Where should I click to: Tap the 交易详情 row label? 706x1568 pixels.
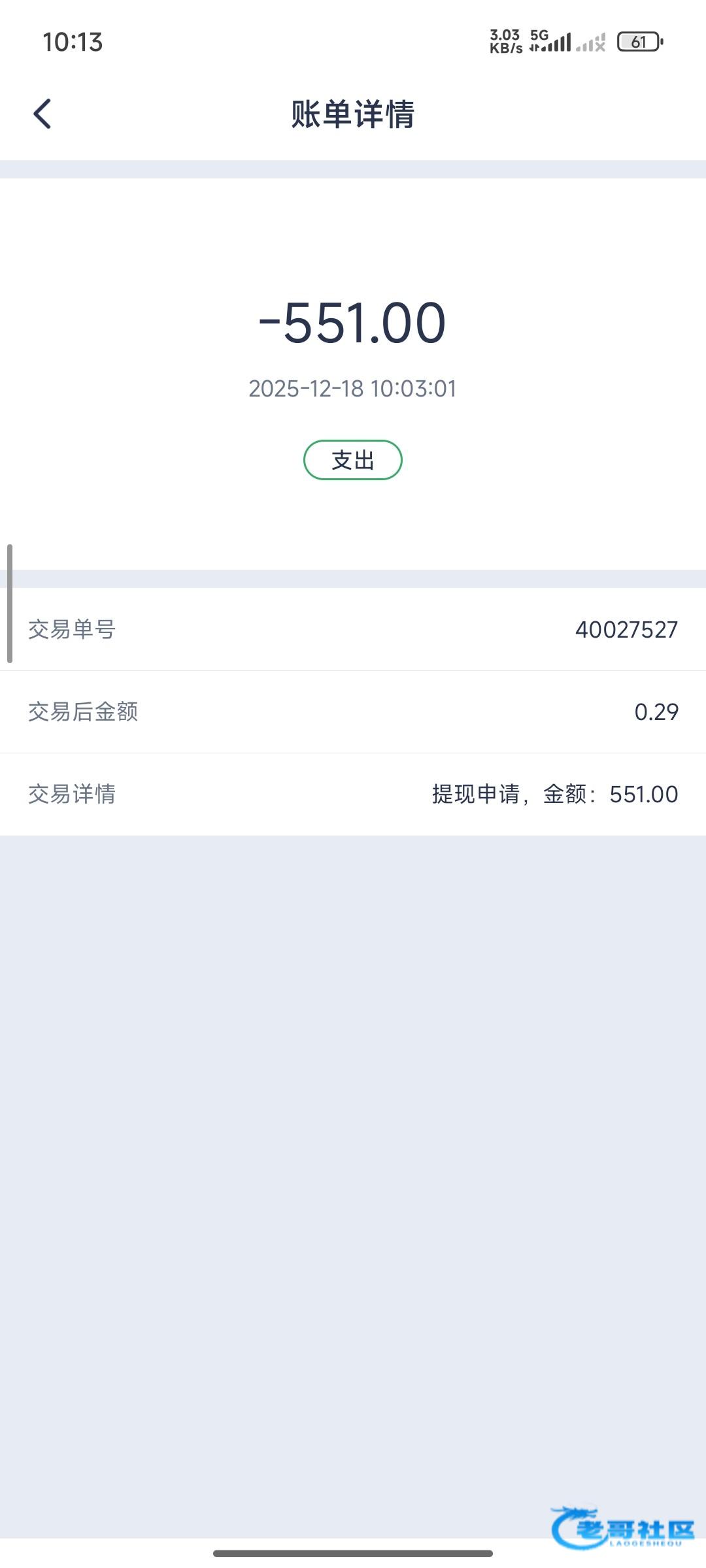click(72, 794)
